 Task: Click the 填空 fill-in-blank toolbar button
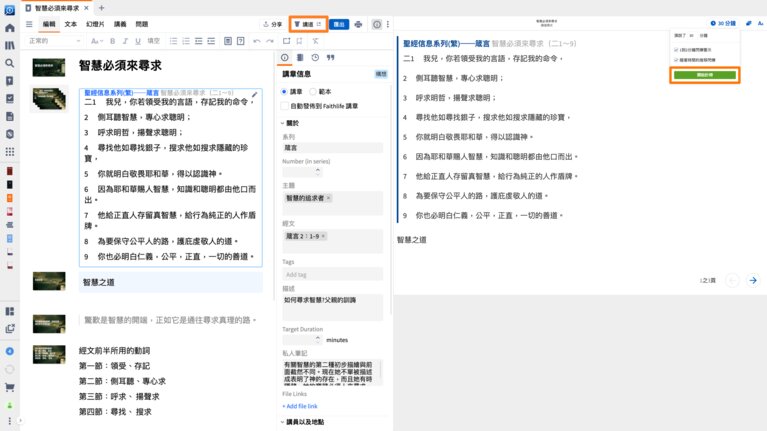pyautogui.click(x=154, y=41)
